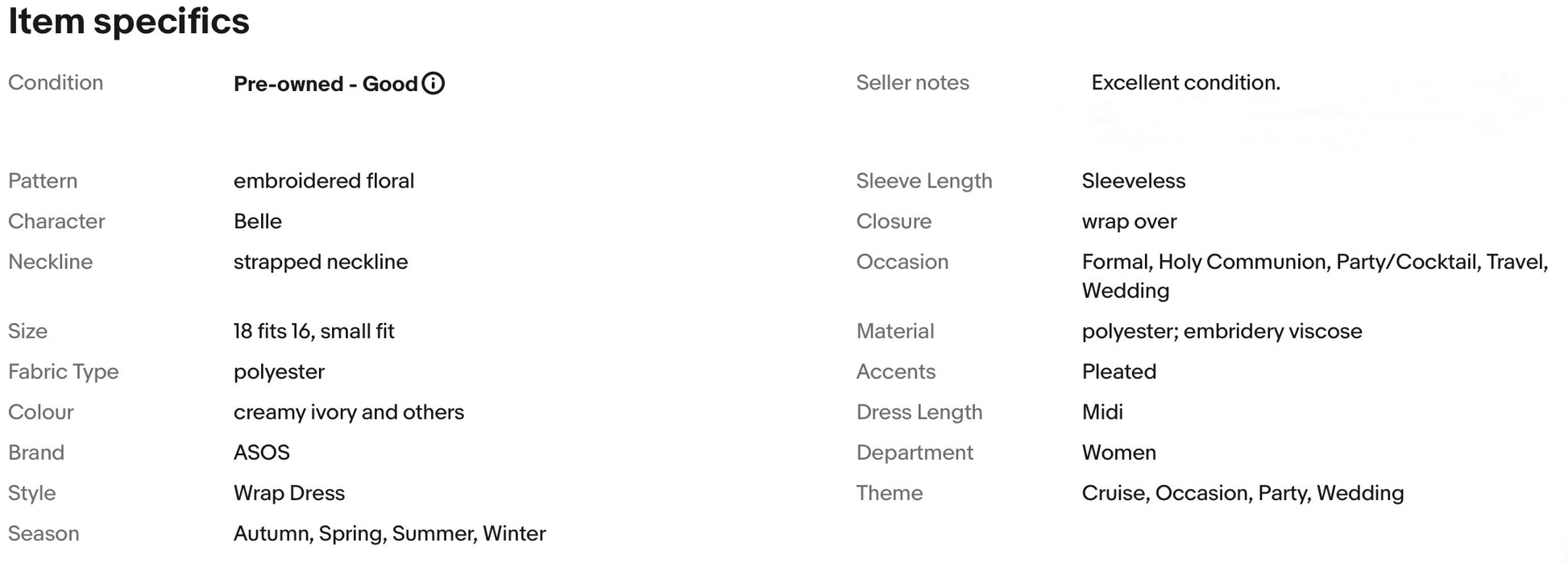Click the 'Pleated' accents value
The height and width of the screenshot is (563, 1568).
click(1119, 372)
